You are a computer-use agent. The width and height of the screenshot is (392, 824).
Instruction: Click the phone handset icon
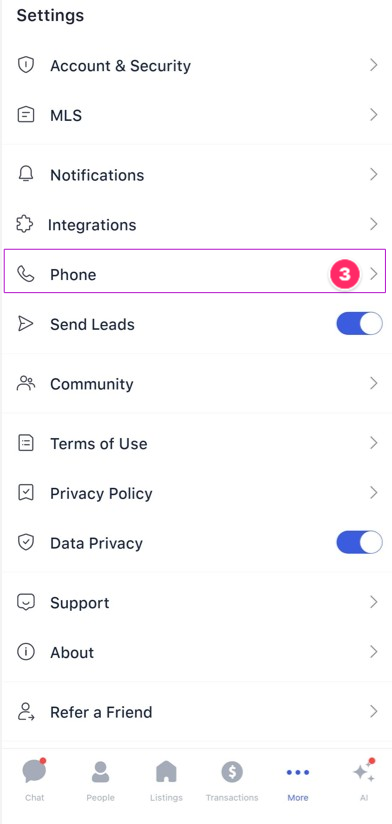25,274
